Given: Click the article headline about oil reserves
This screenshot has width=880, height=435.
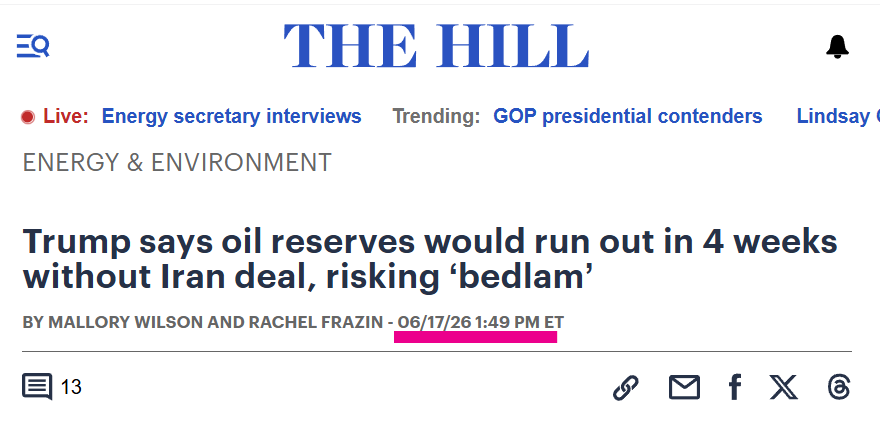Looking at the screenshot, I should (x=430, y=259).
